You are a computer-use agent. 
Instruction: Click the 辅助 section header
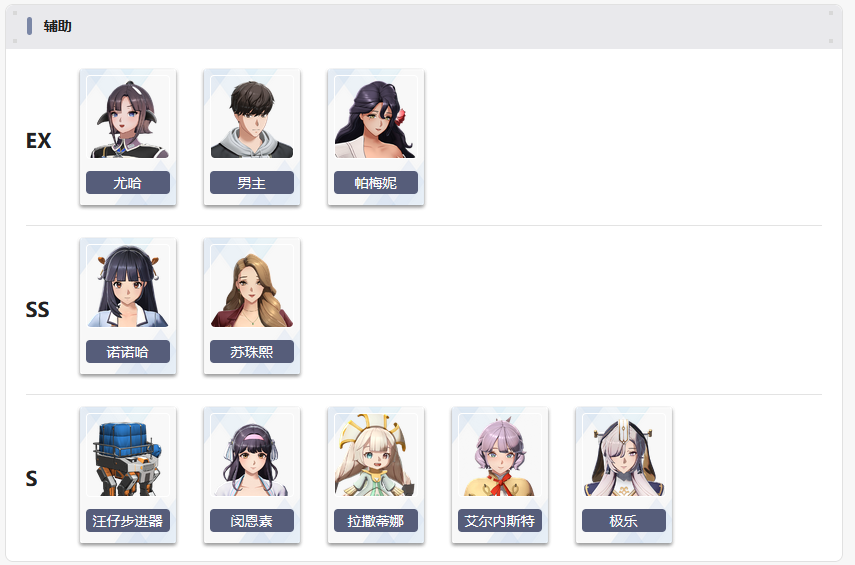pyautogui.click(x=57, y=26)
